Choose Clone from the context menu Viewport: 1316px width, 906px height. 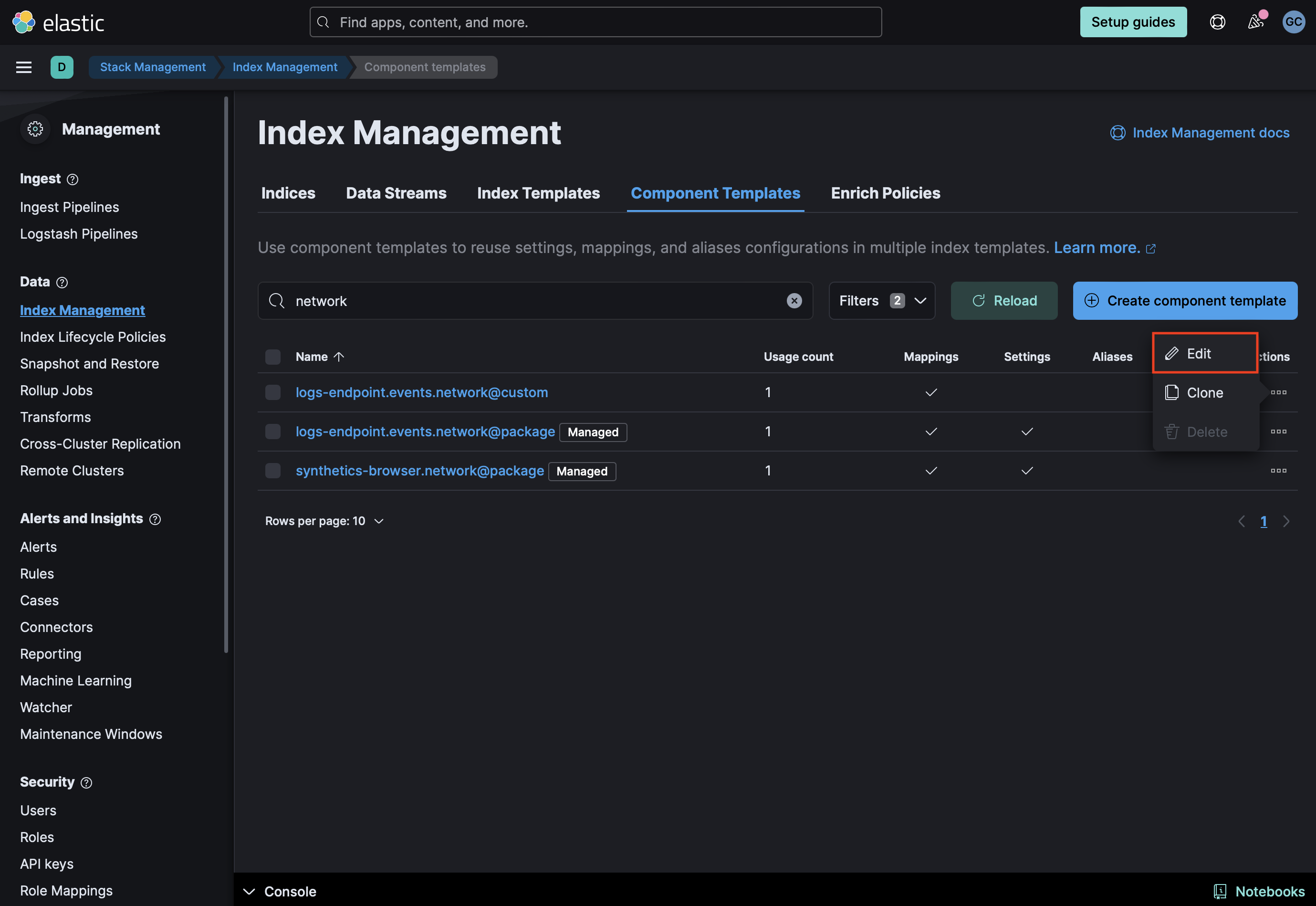[x=1204, y=393]
